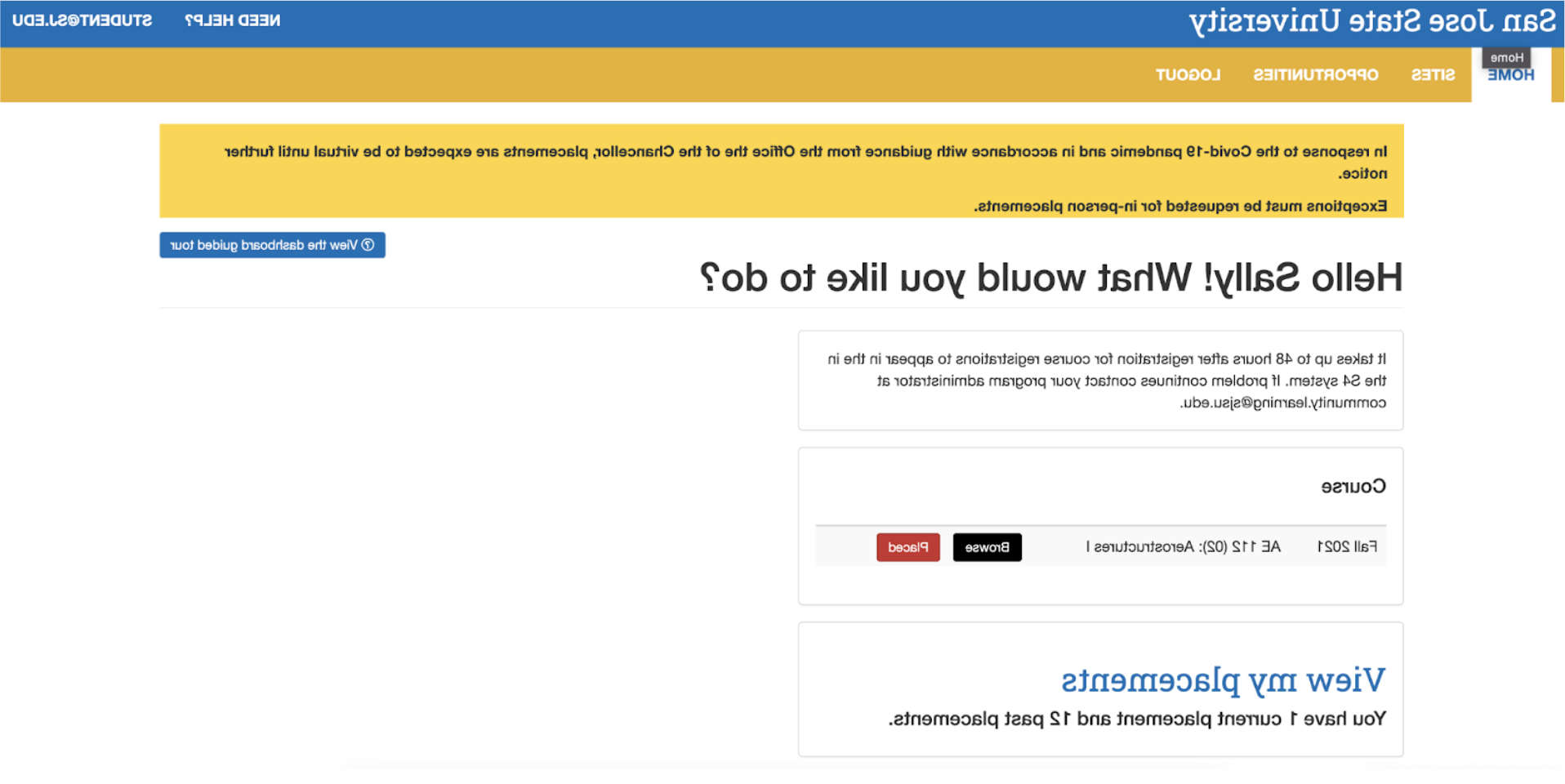
Task: Click the Hello Sally greeting heading
Action: [1051, 278]
